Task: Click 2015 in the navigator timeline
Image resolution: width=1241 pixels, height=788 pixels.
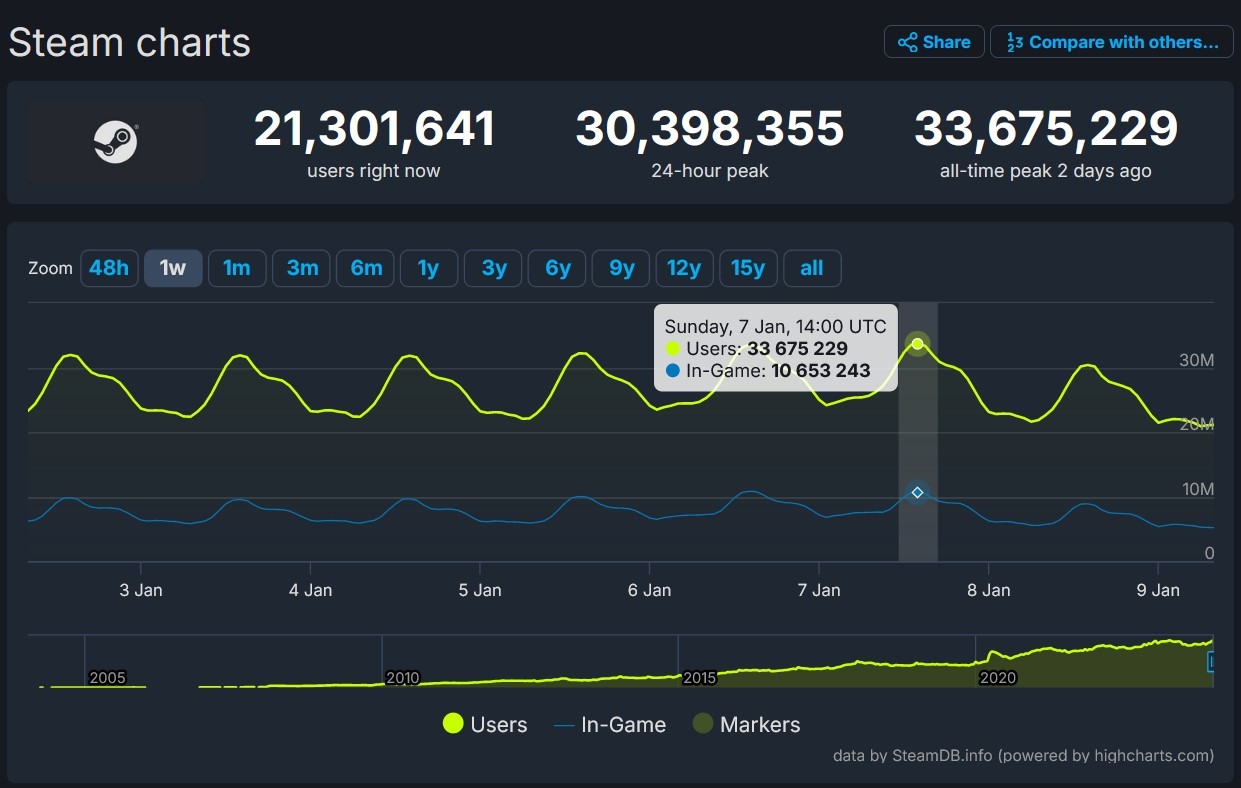Action: click(x=699, y=678)
